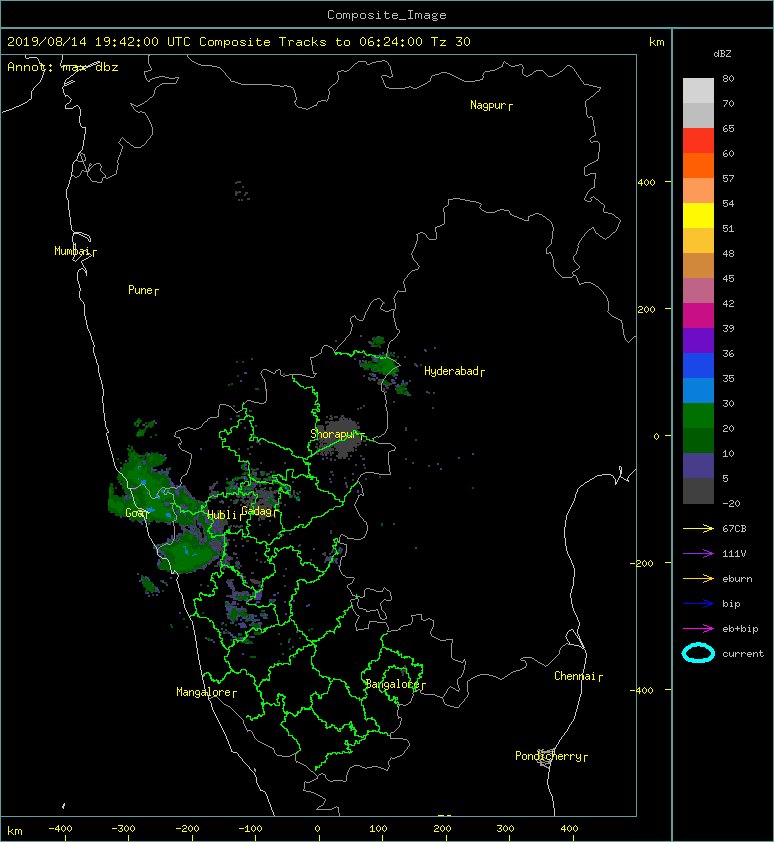Click the magenta eb+bip arrow in legend
Screen dimensions: 774x842
(698, 628)
